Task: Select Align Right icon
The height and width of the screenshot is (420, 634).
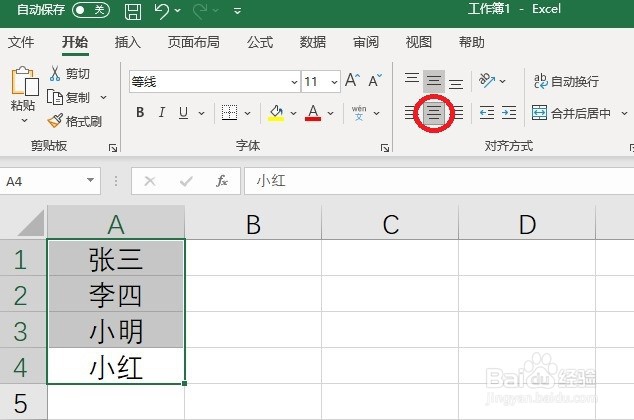Action: point(459,113)
